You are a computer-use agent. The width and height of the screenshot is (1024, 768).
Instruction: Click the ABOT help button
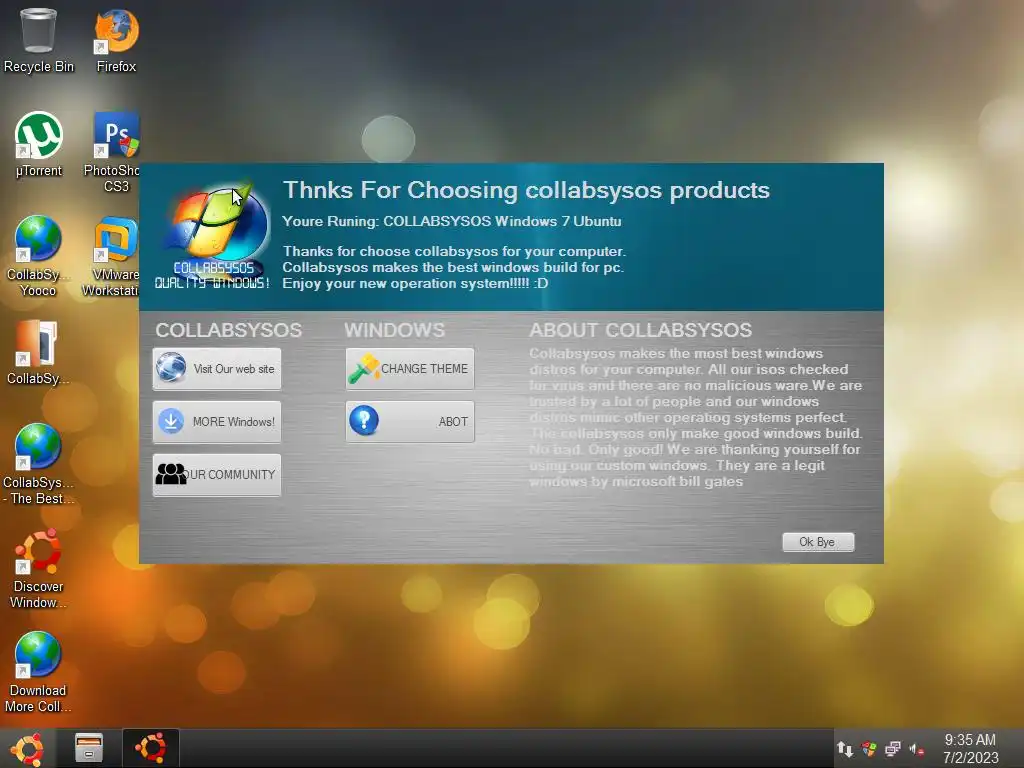[x=410, y=422]
